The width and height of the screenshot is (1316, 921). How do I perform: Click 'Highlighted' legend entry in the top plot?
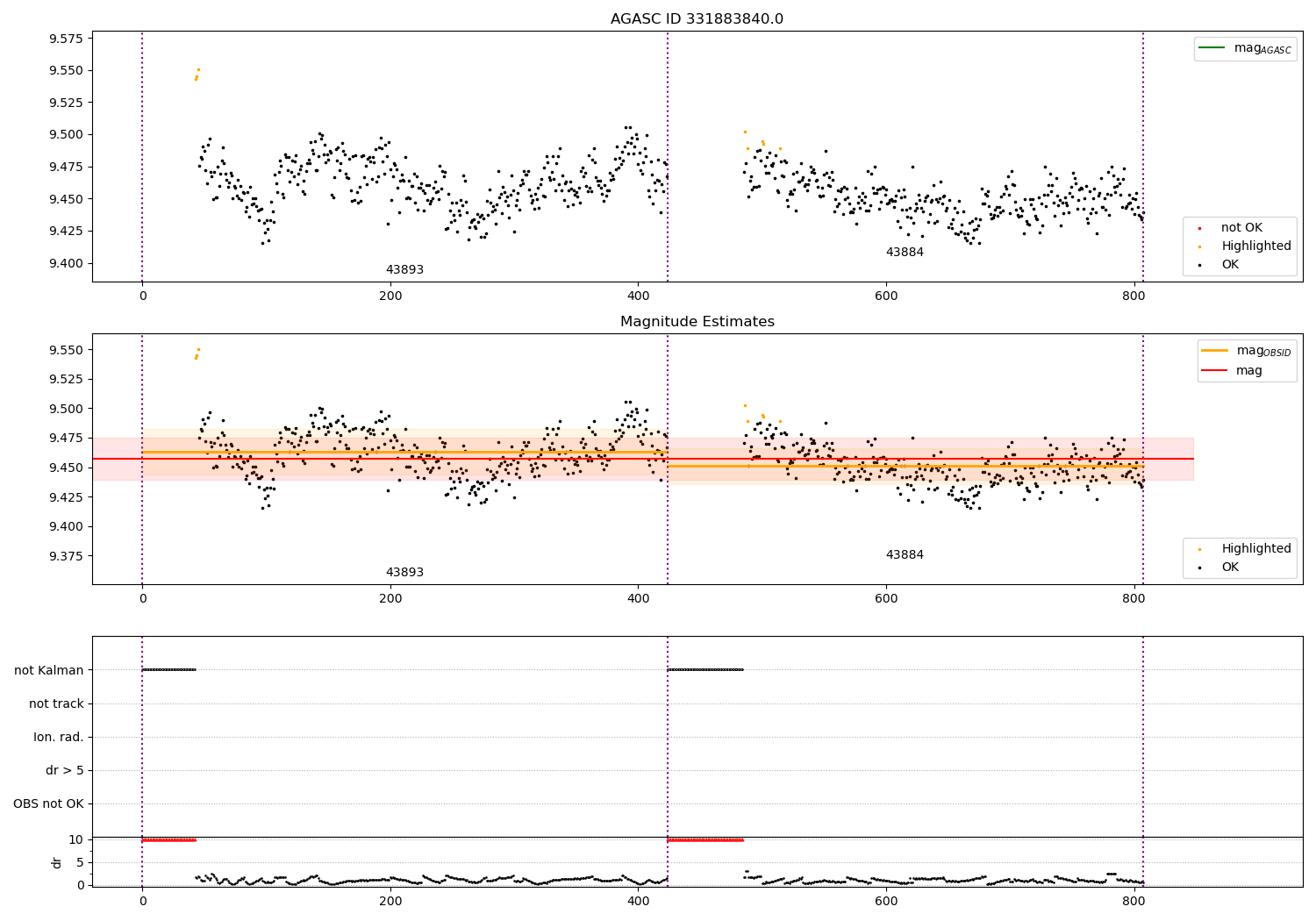click(1245, 246)
